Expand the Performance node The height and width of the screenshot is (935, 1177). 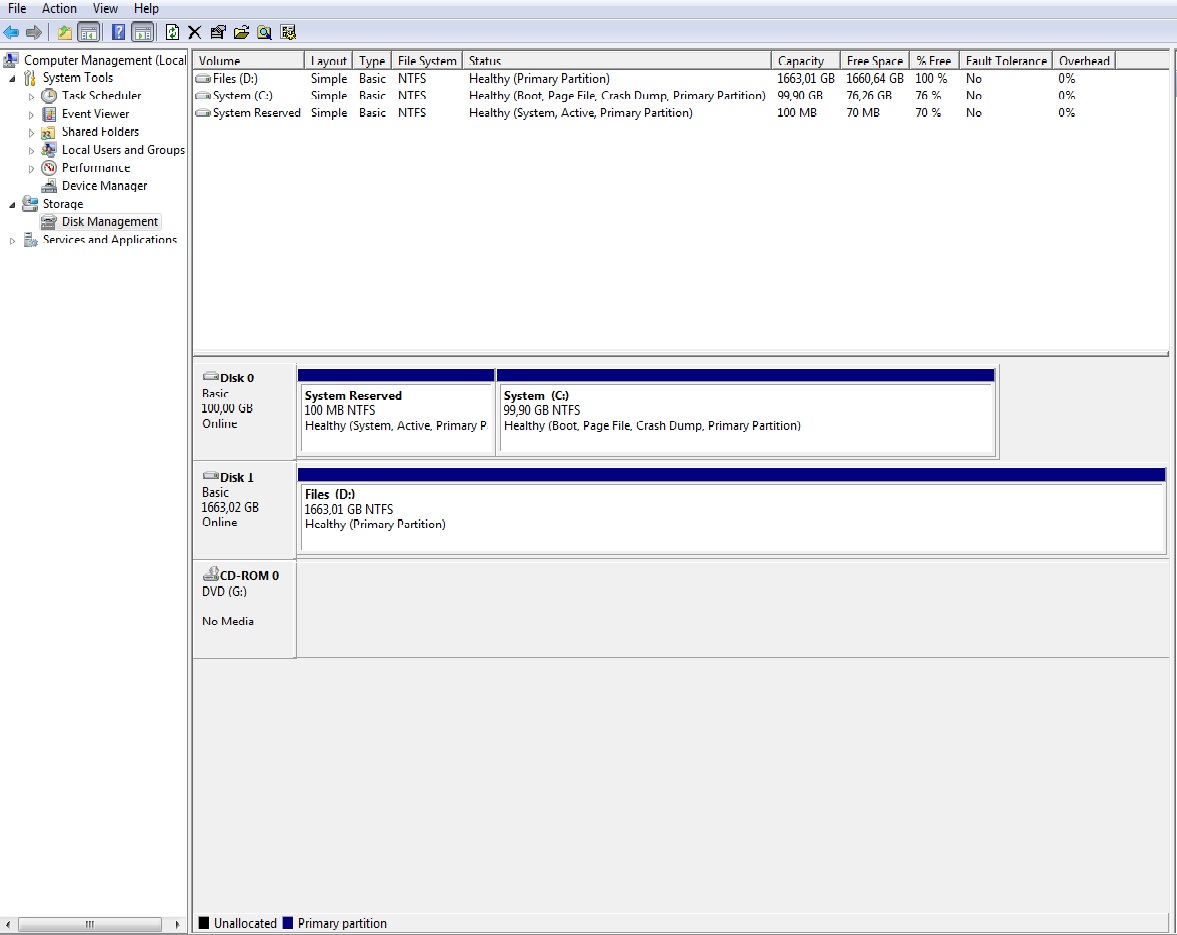31,169
